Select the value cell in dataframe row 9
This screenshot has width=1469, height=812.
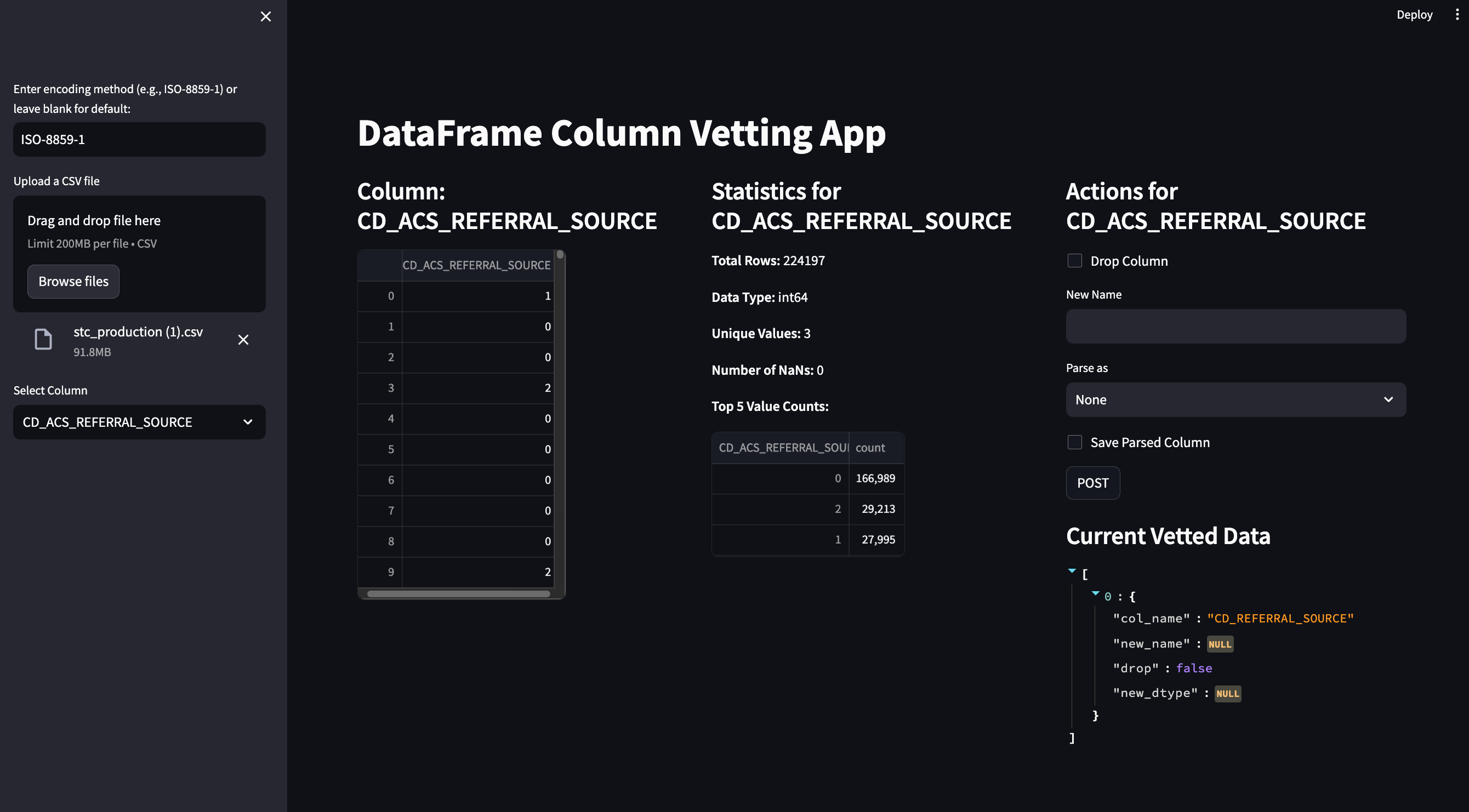477,572
